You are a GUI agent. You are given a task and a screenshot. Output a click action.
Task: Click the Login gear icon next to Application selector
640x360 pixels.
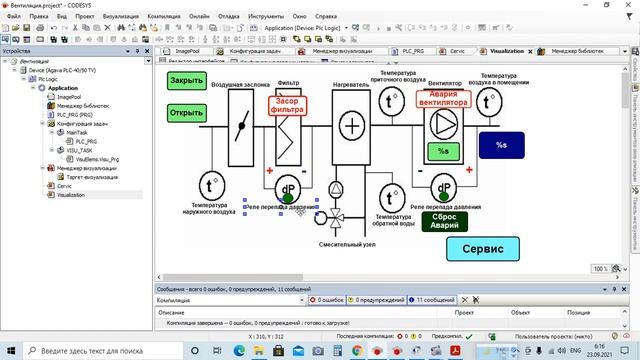tap(356, 28)
